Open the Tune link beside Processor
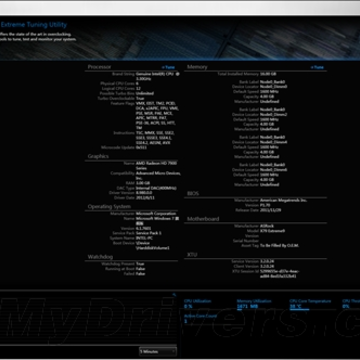This screenshot has height=360, width=360. 168,67
